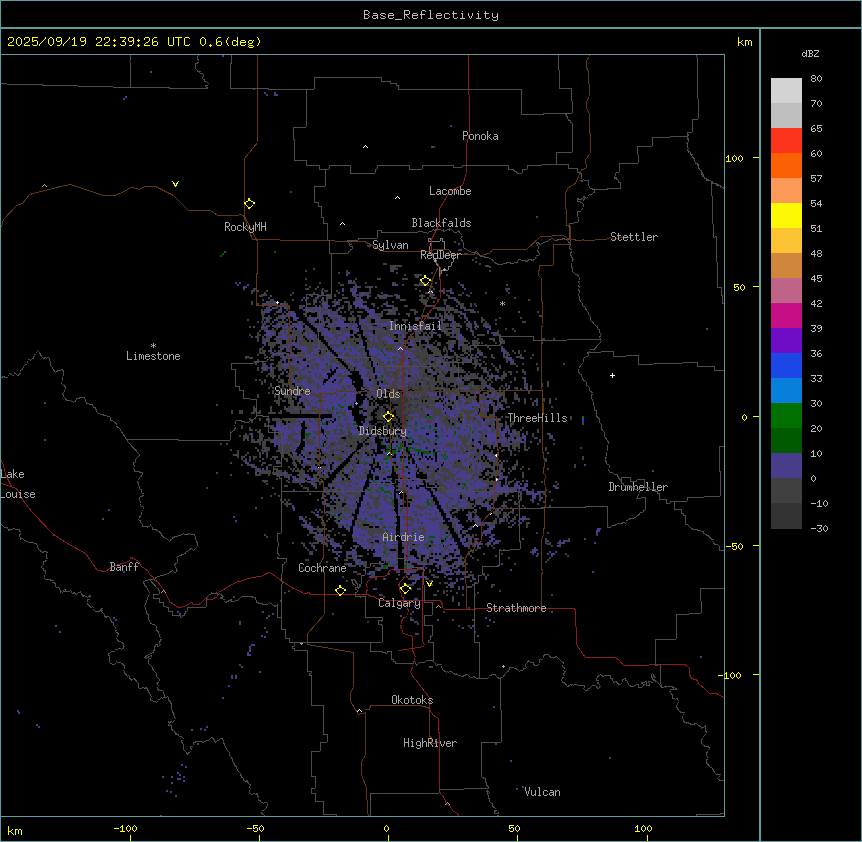Viewport: 862px width, 842px height.
Task: Click the yellow diamond marker above RockyMH
Action: [x=249, y=204]
